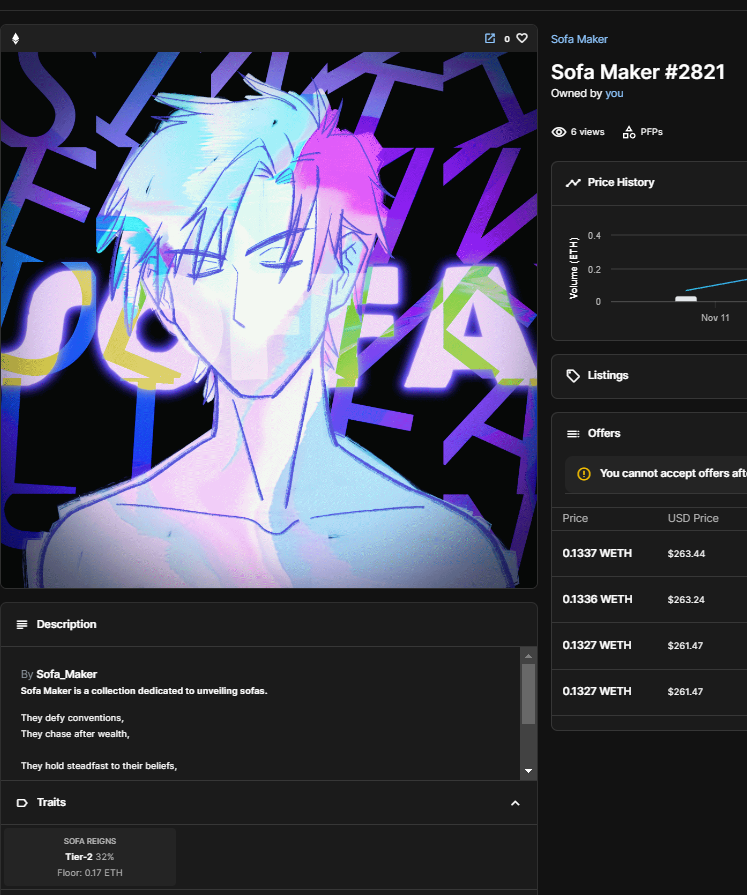Click the eye views icon
This screenshot has height=895, width=747.
tap(559, 132)
